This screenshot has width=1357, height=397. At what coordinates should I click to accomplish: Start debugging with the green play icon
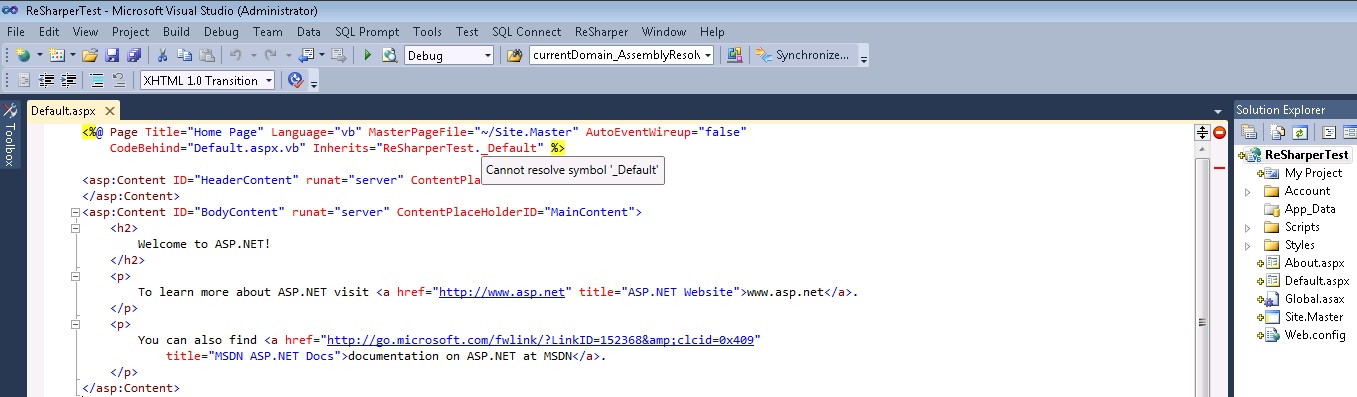[368, 55]
